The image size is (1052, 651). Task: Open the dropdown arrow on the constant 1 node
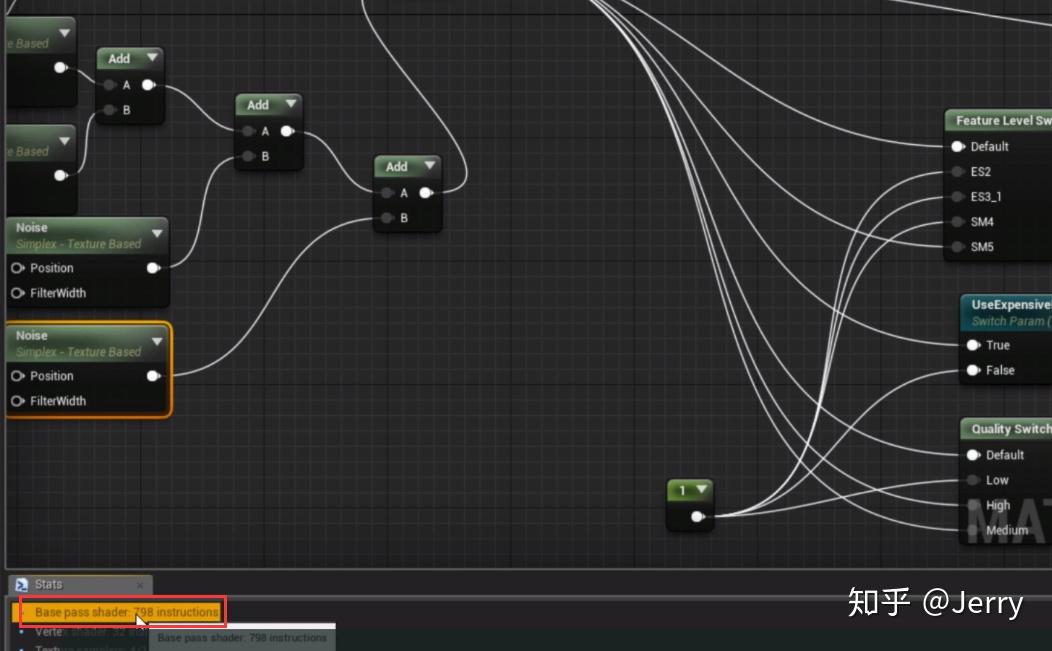(700, 490)
